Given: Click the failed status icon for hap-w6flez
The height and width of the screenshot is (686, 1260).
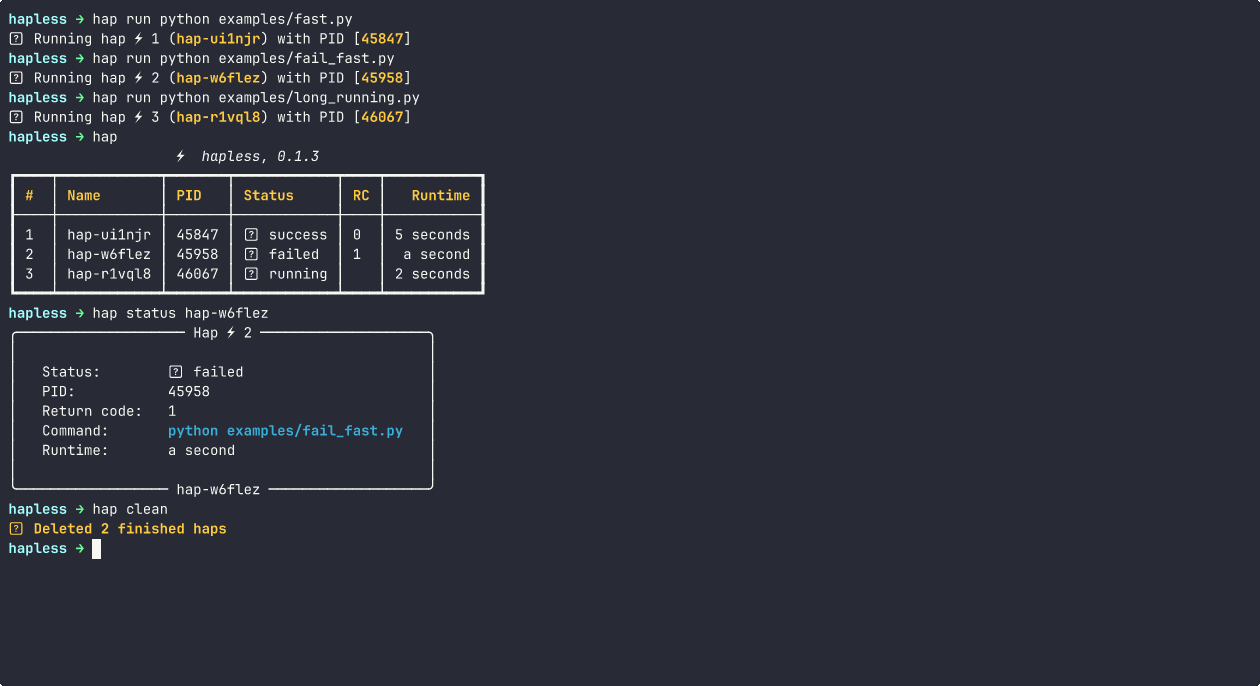Looking at the screenshot, I should click(251, 254).
